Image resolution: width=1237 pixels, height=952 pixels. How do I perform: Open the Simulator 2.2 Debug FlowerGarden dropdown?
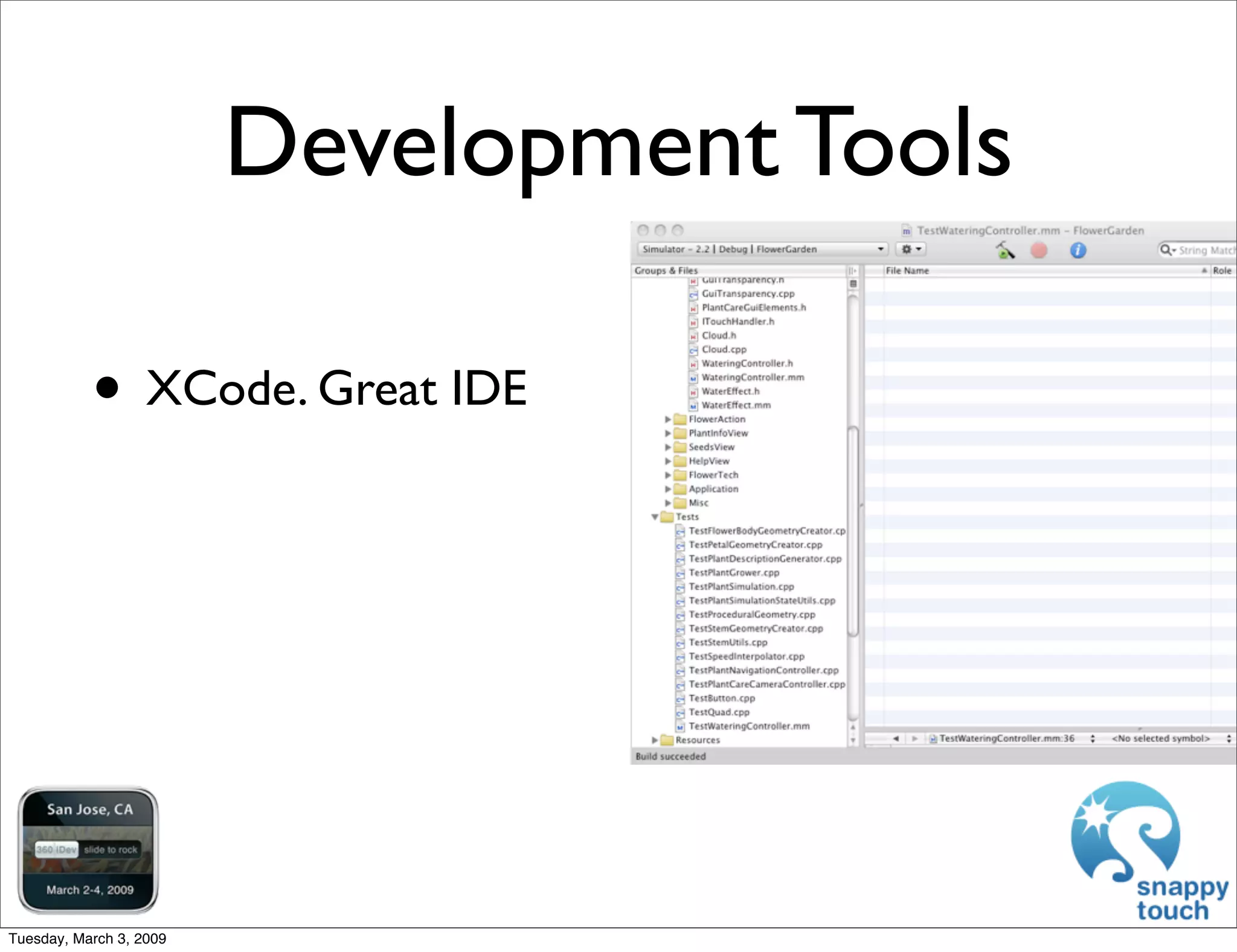coord(762,249)
